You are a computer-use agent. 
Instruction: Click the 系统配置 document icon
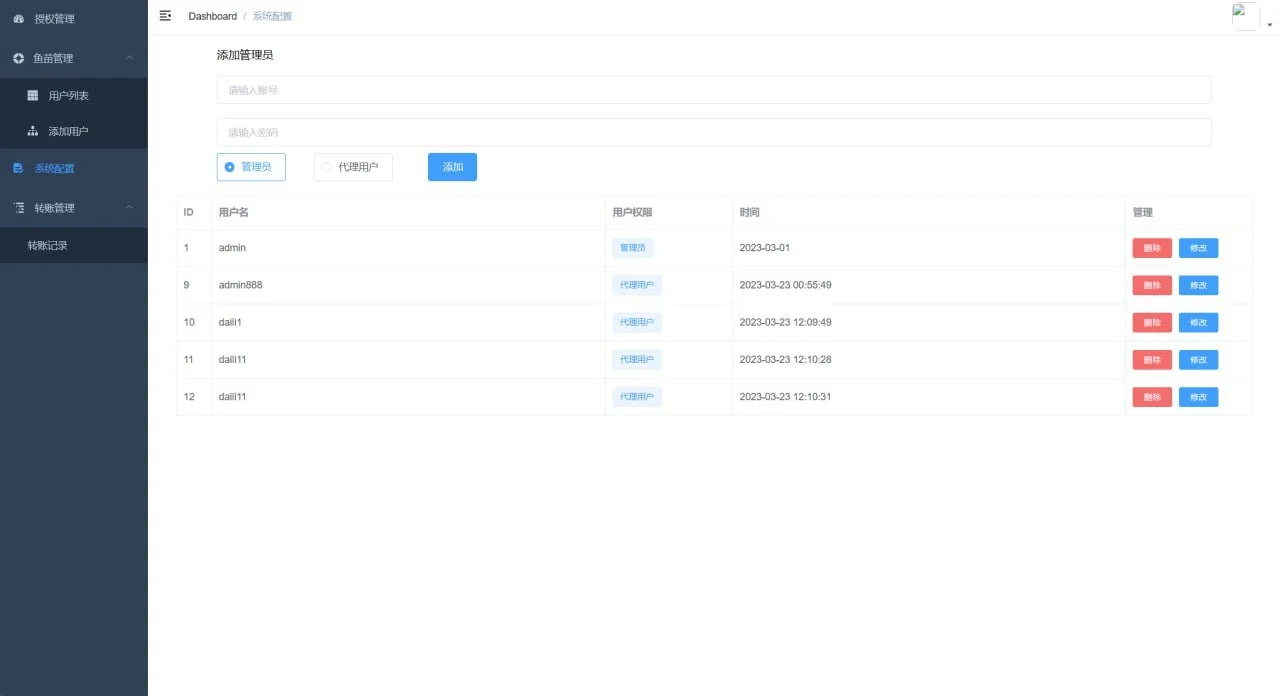[18, 168]
